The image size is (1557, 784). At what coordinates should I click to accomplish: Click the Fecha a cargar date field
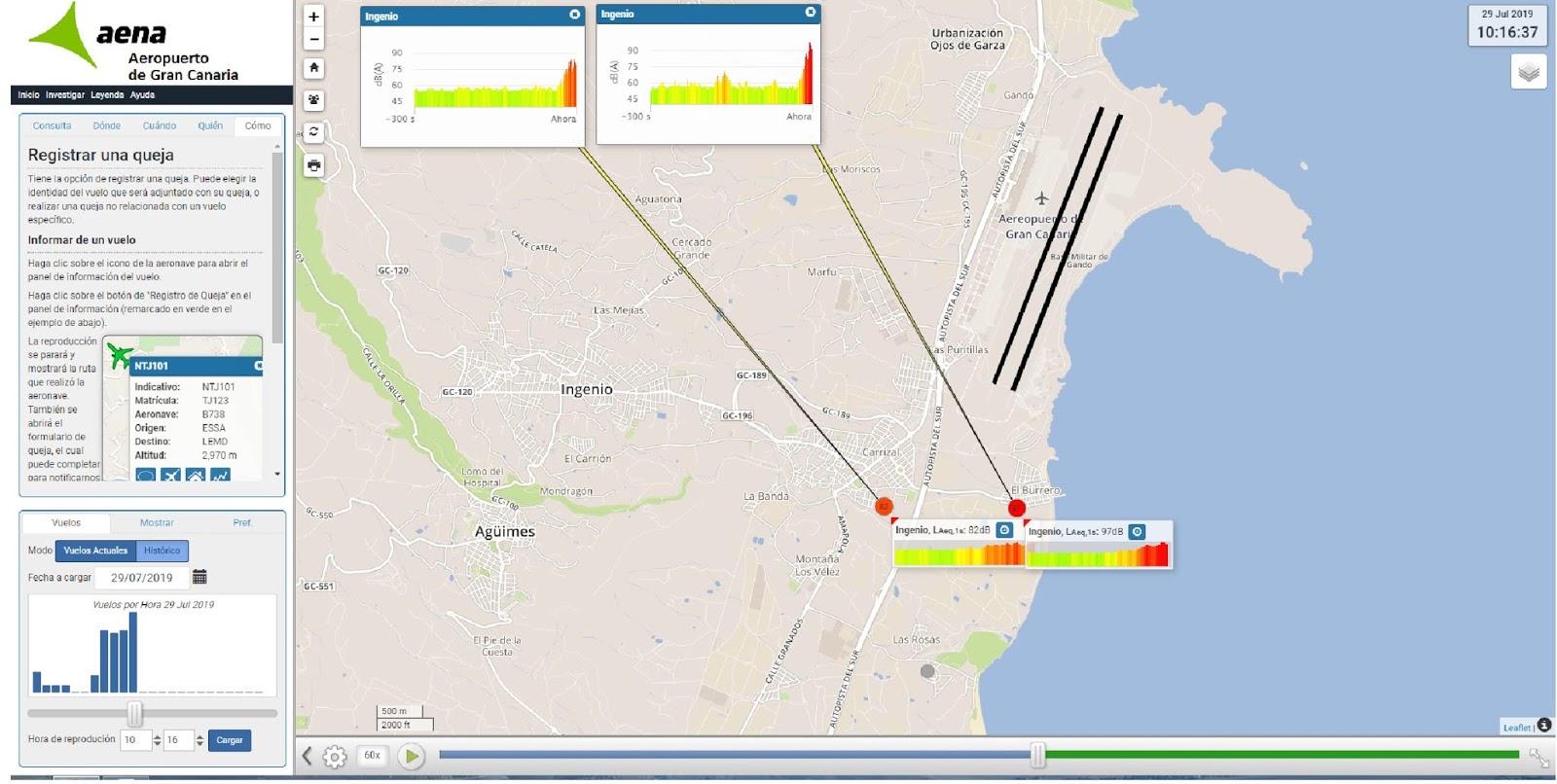(x=142, y=578)
